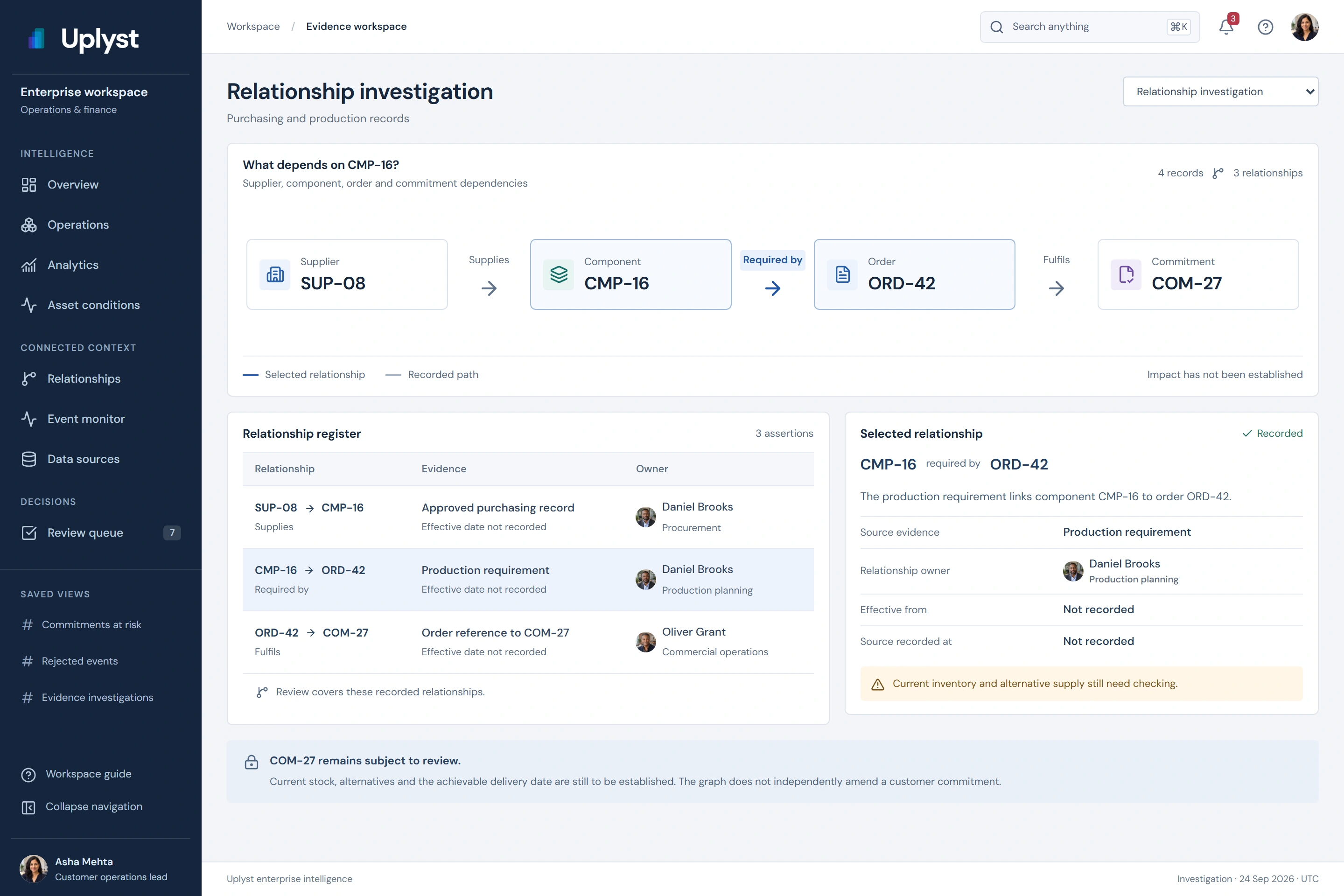Click the Relationships branch icon in sidebar
Image resolution: width=1344 pixels, height=896 pixels.
pos(28,379)
